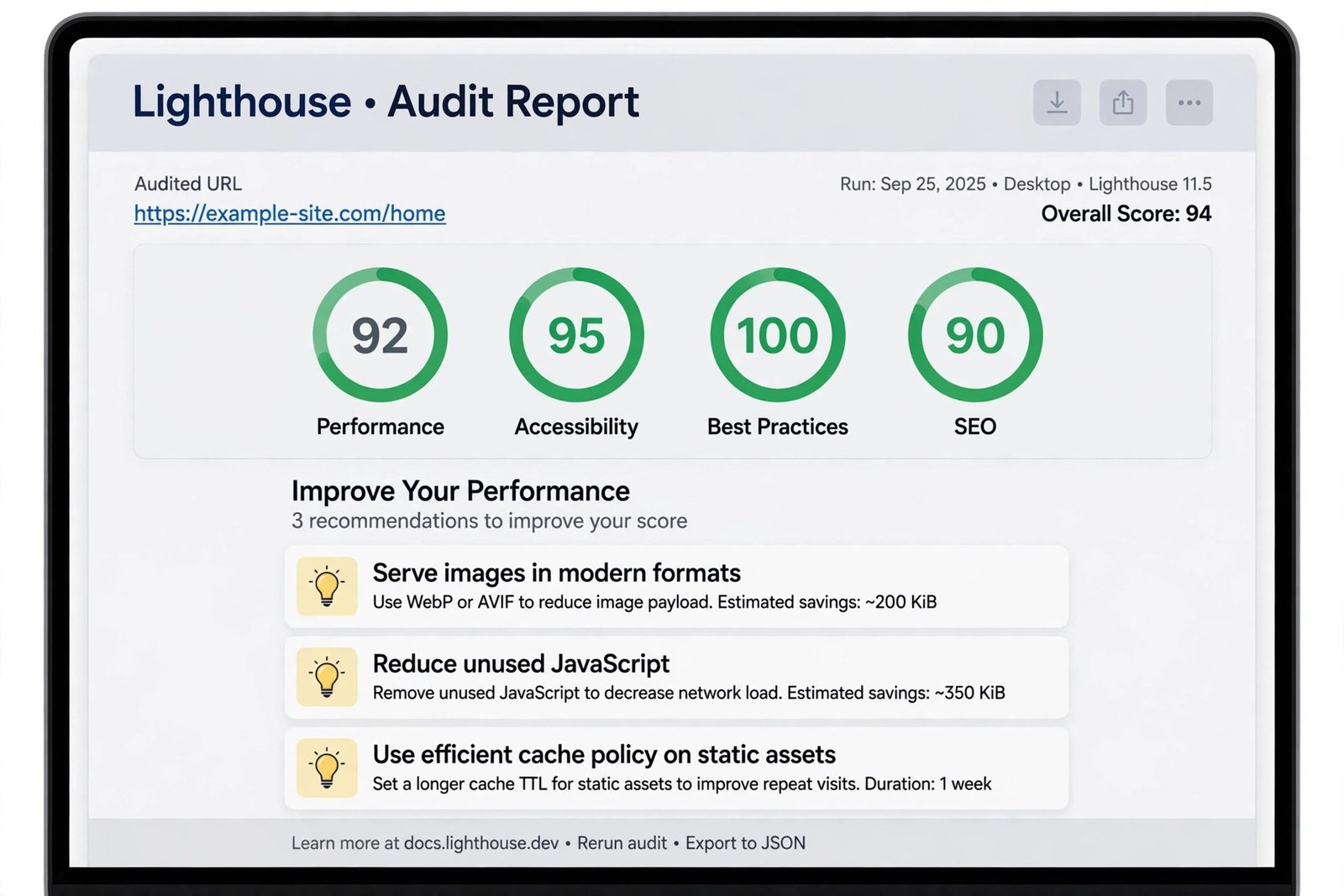This screenshot has width=1344, height=896.
Task: Click the share report icon
Action: point(1123,102)
